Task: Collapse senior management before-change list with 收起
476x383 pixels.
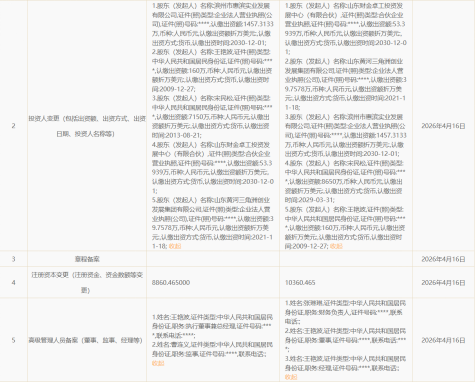Action: [158, 363]
